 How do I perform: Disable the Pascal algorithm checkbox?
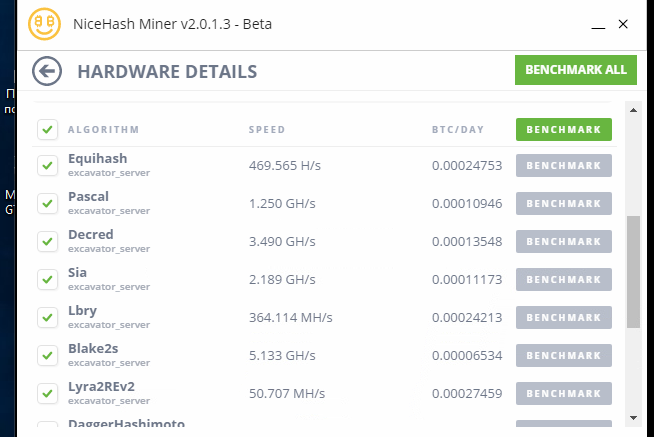(47, 203)
